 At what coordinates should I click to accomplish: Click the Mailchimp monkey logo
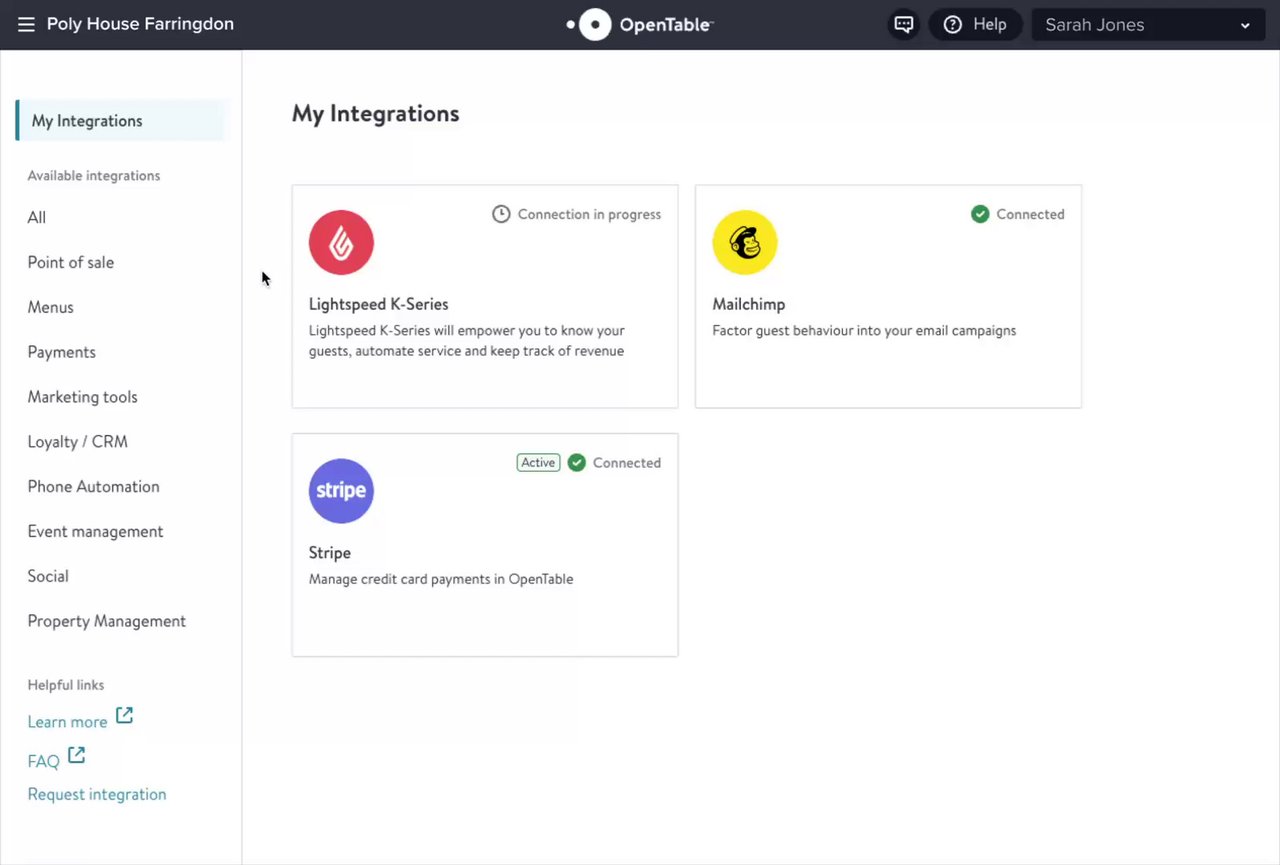tap(744, 242)
